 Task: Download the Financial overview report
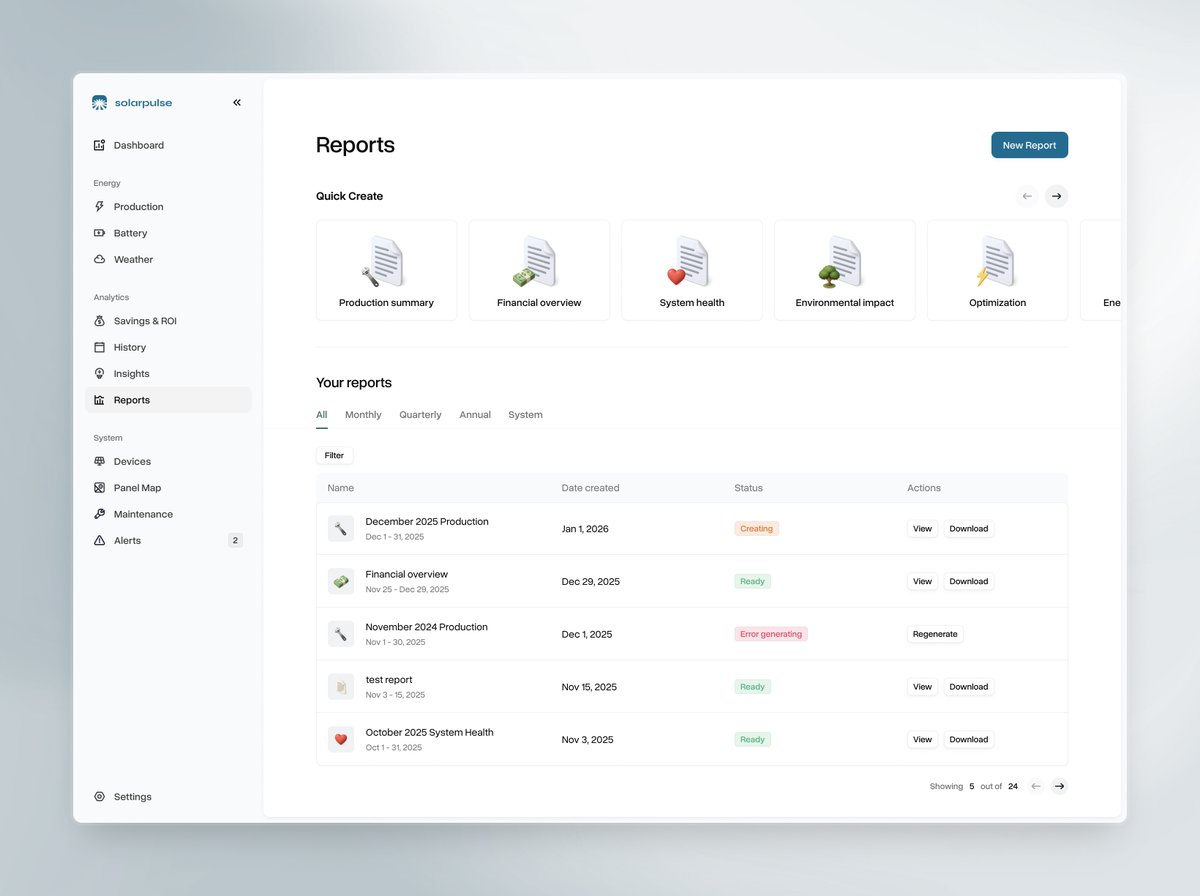[968, 581]
